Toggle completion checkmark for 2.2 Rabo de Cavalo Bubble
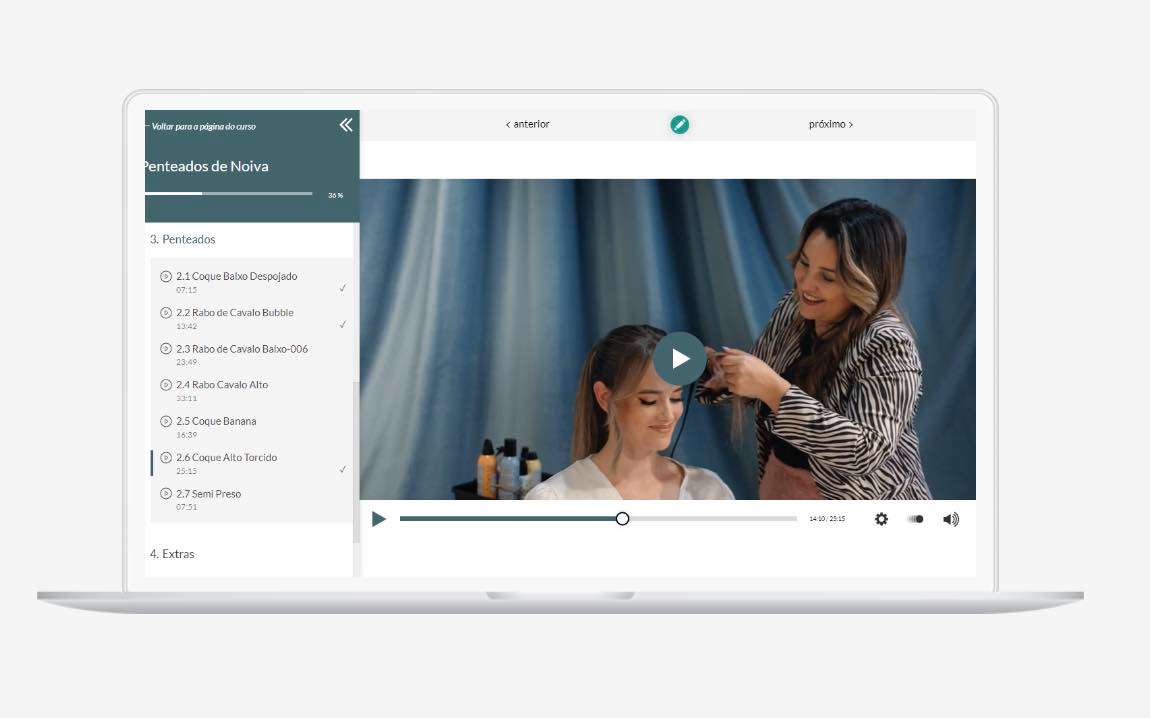This screenshot has width=1150, height=718. click(x=343, y=324)
